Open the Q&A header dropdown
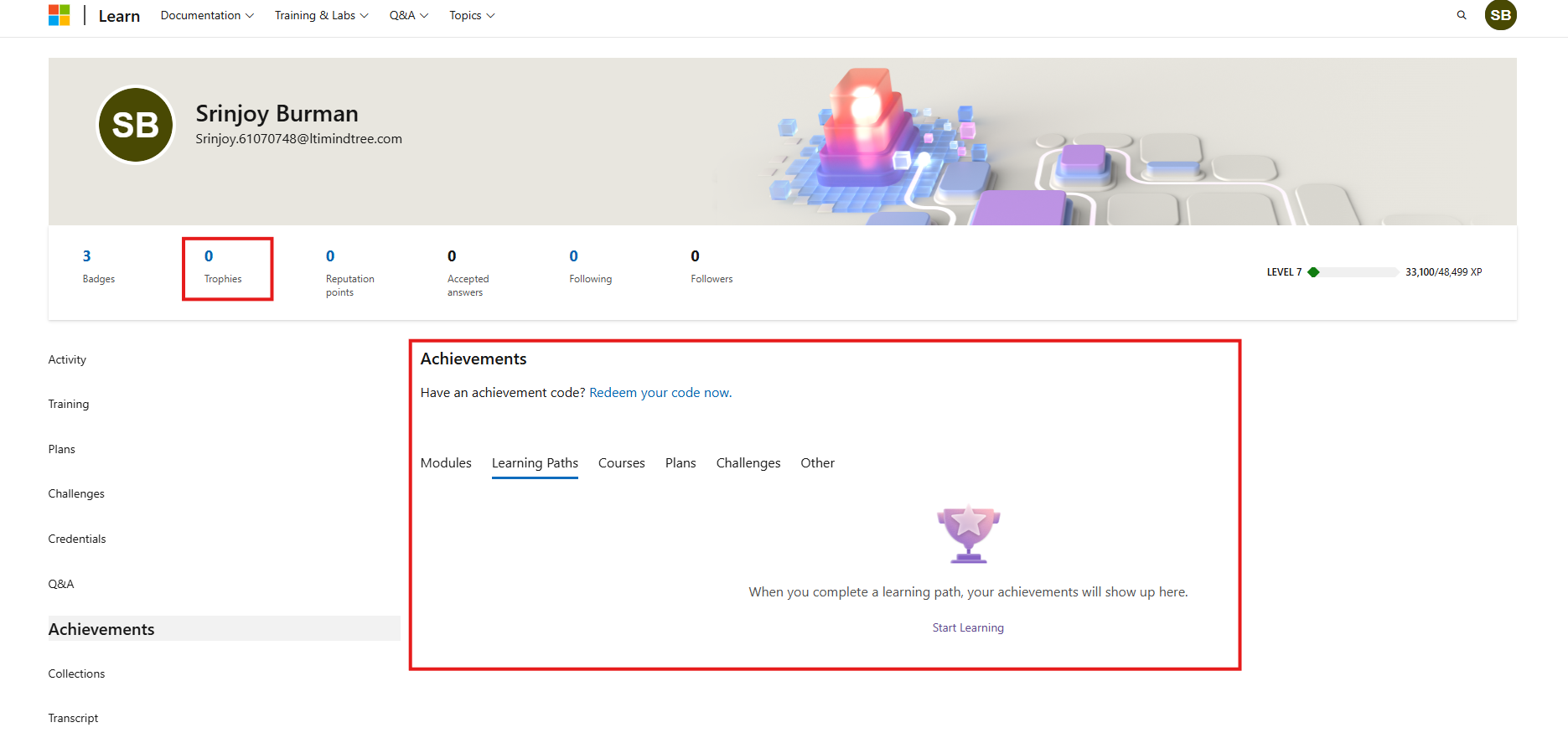Screen dimensions: 1568x738 (409, 15)
